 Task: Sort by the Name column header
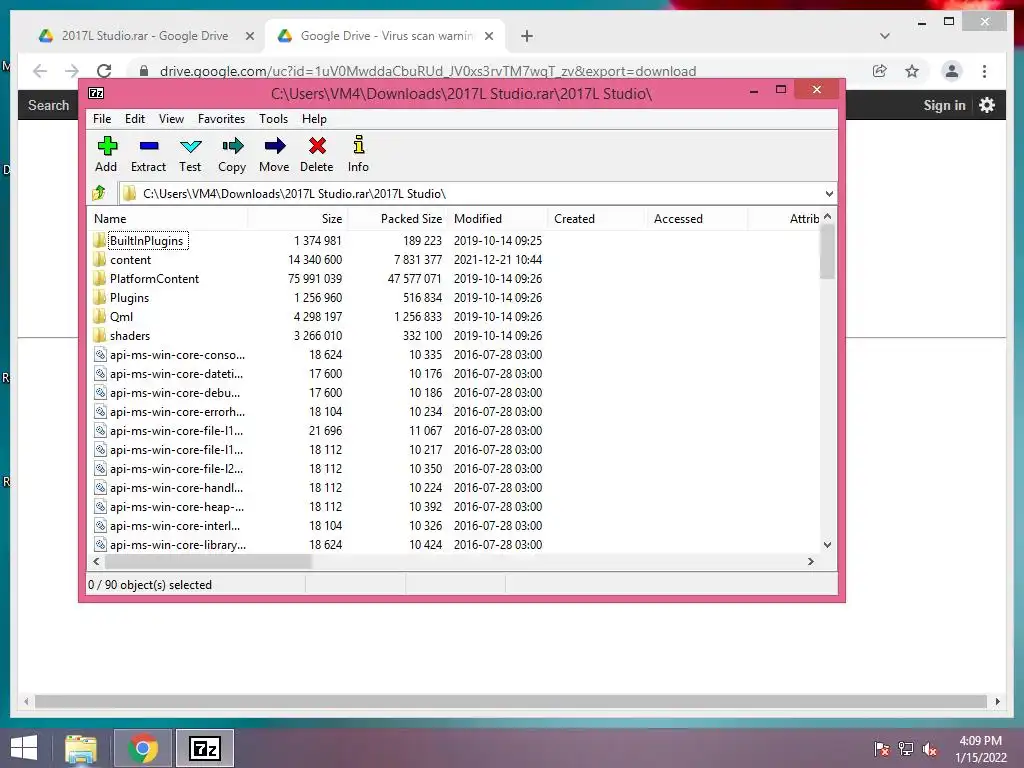tap(167, 219)
